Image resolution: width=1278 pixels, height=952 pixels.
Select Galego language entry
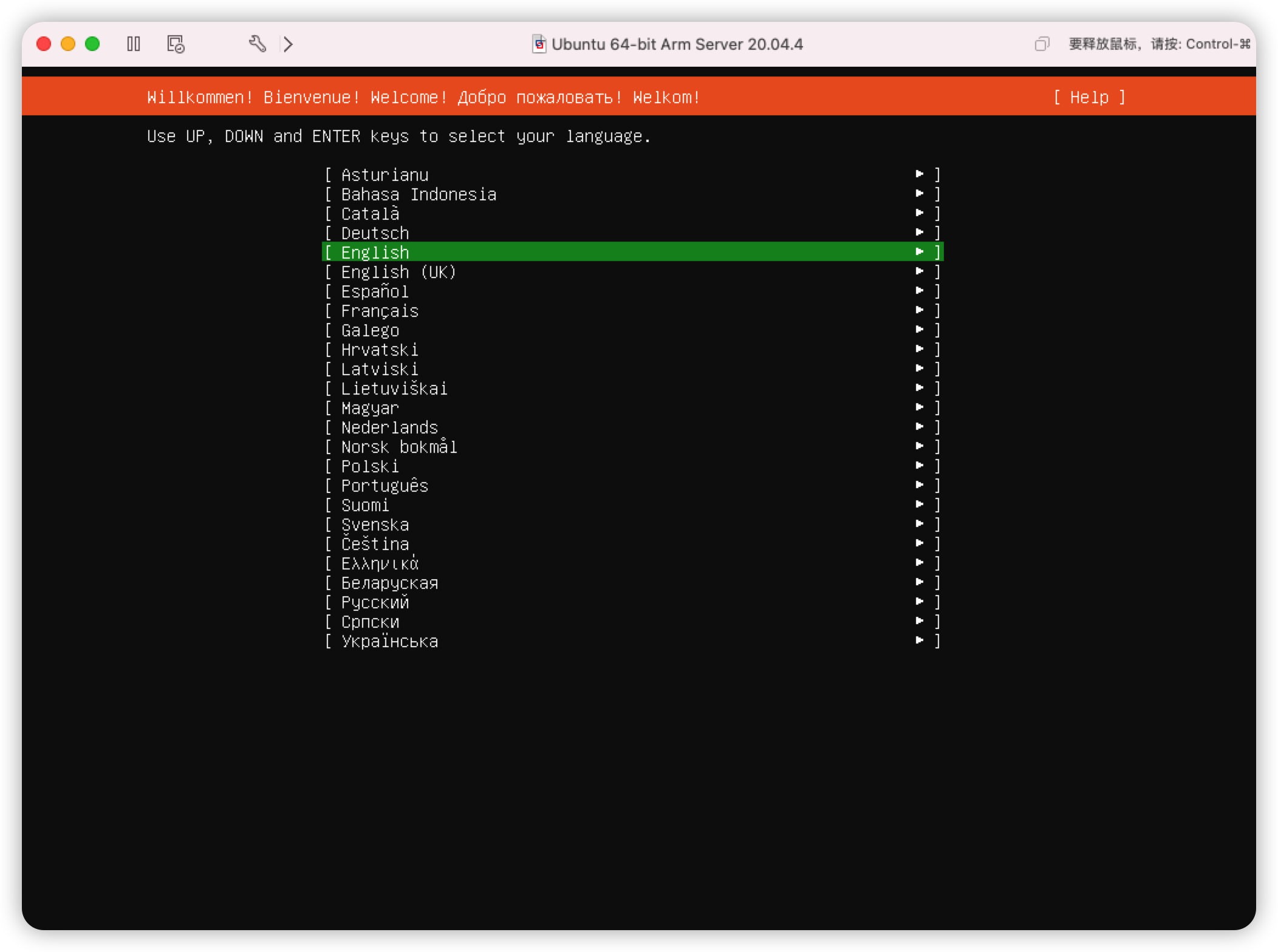[x=632, y=330]
